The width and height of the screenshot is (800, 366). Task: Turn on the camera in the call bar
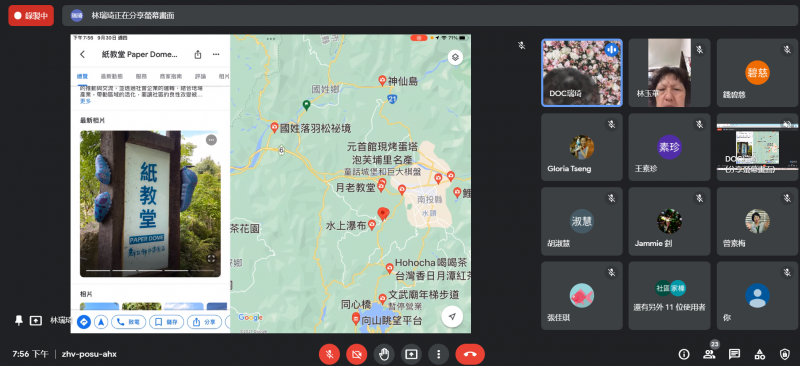357,354
